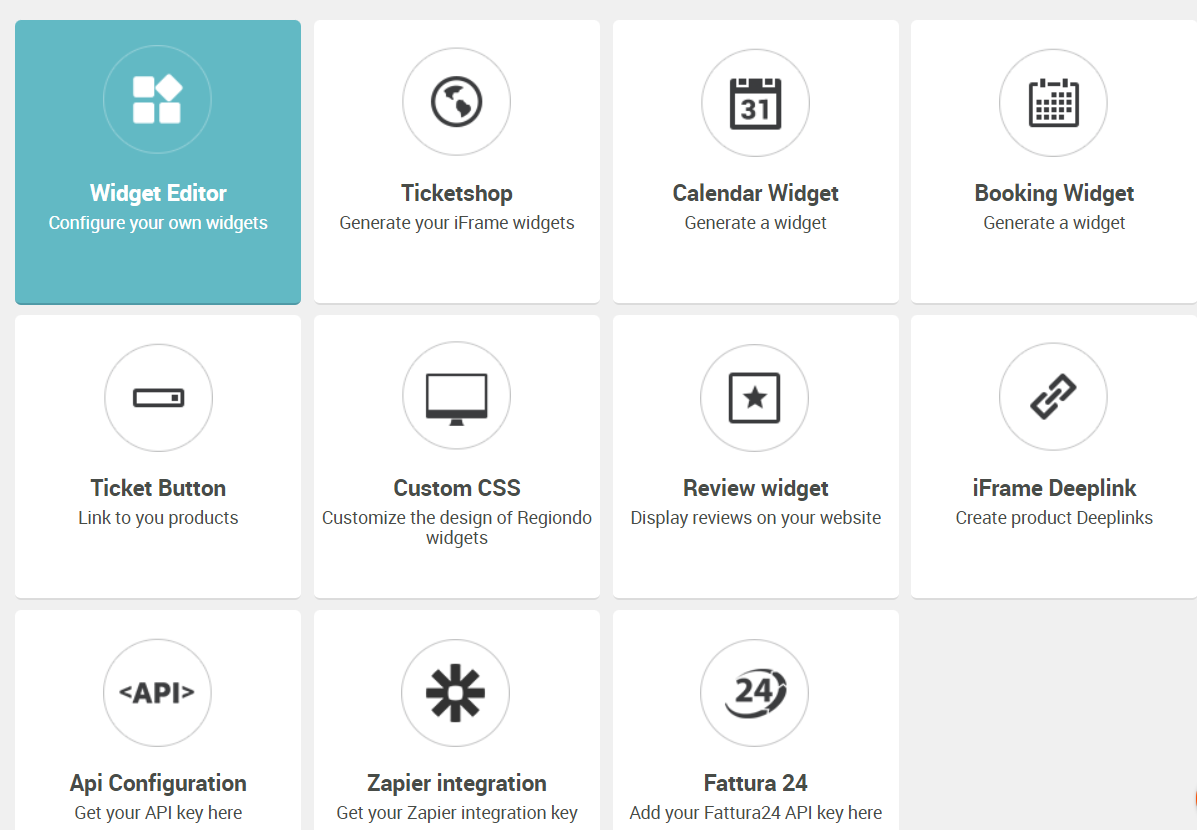This screenshot has width=1197, height=830.
Task: Click the iFrame Deeplink chain icon
Action: 1053,396
